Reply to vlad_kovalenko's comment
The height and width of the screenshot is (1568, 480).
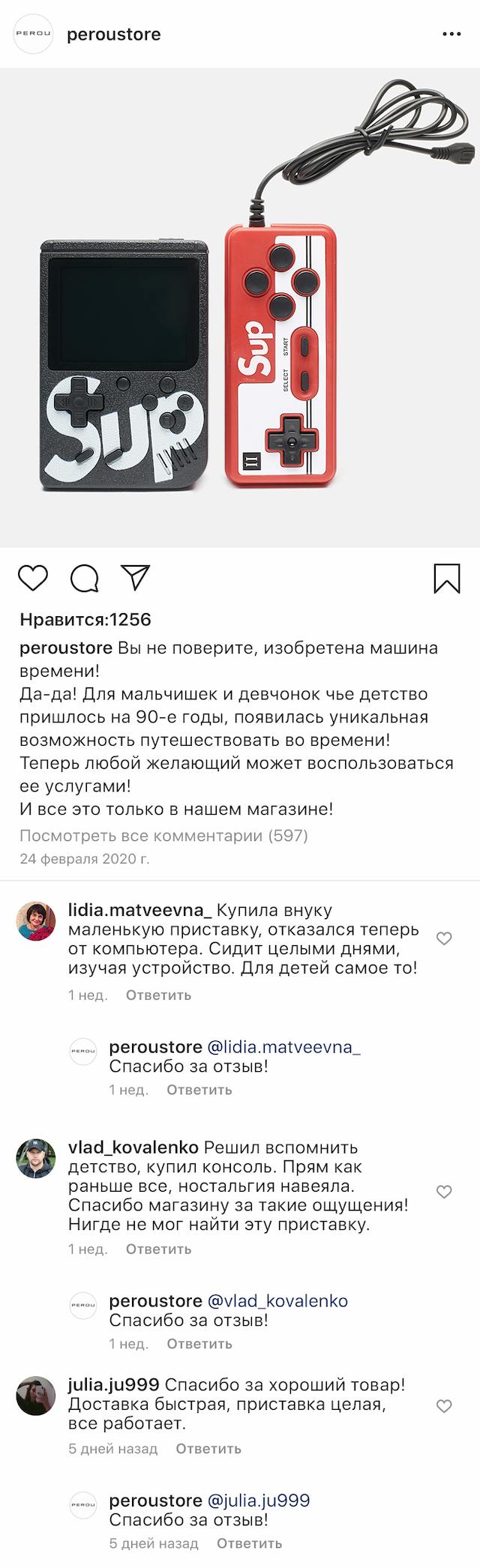pos(158,1249)
